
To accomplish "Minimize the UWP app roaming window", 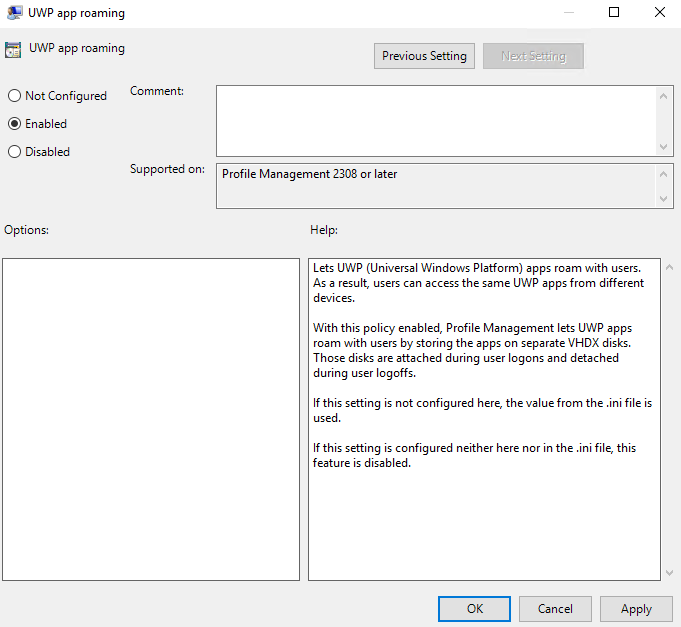I will click(x=568, y=13).
